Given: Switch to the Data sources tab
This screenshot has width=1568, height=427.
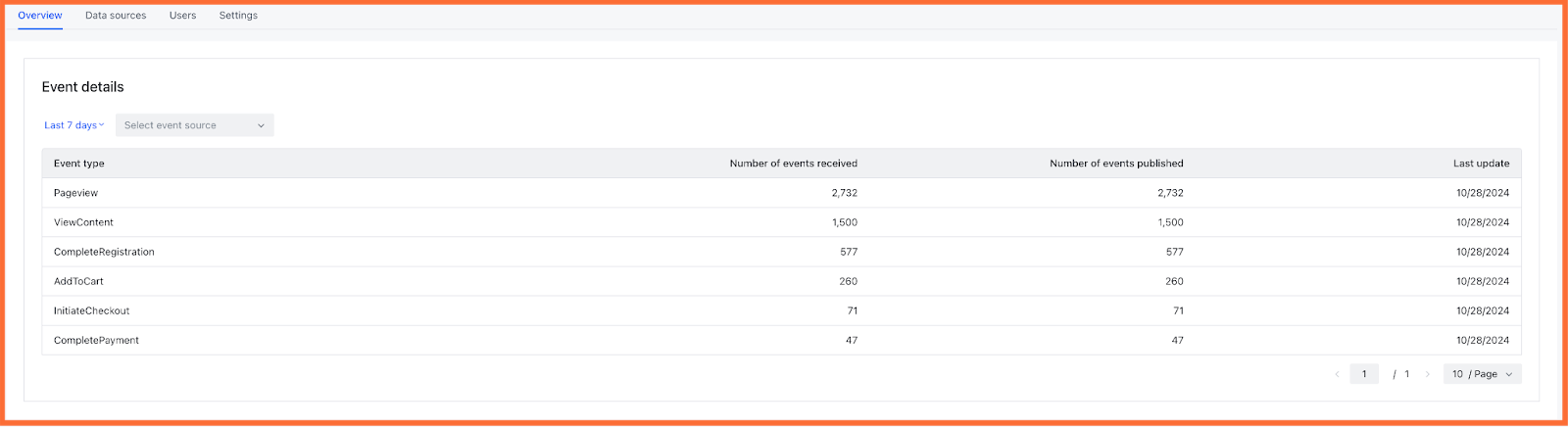Looking at the screenshot, I should click(116, 16).
